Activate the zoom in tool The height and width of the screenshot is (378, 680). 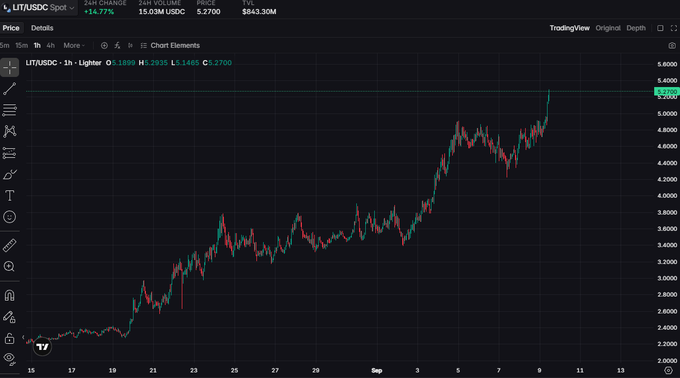[10, 267]
